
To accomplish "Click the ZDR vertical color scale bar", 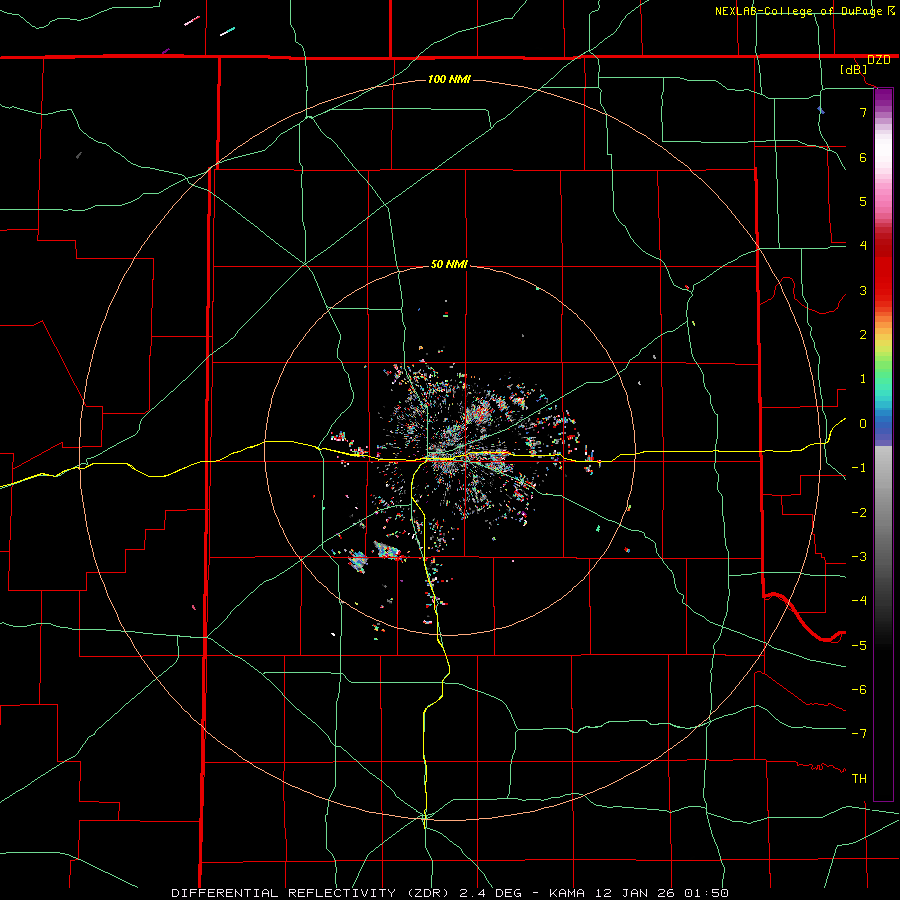I will tap(883, 445).
